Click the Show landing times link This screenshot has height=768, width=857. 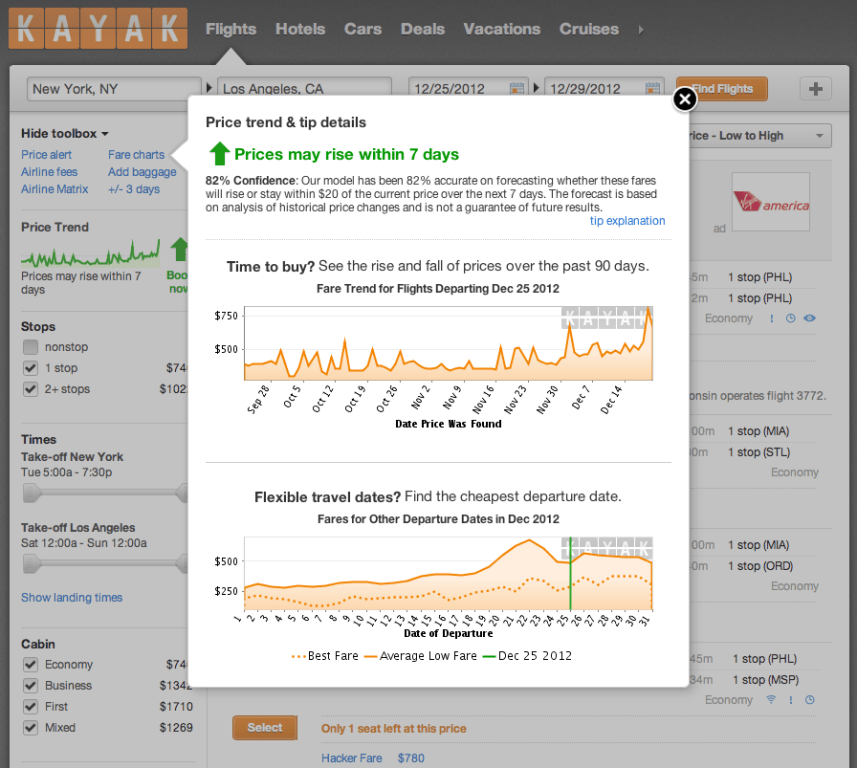pos(72,598)
